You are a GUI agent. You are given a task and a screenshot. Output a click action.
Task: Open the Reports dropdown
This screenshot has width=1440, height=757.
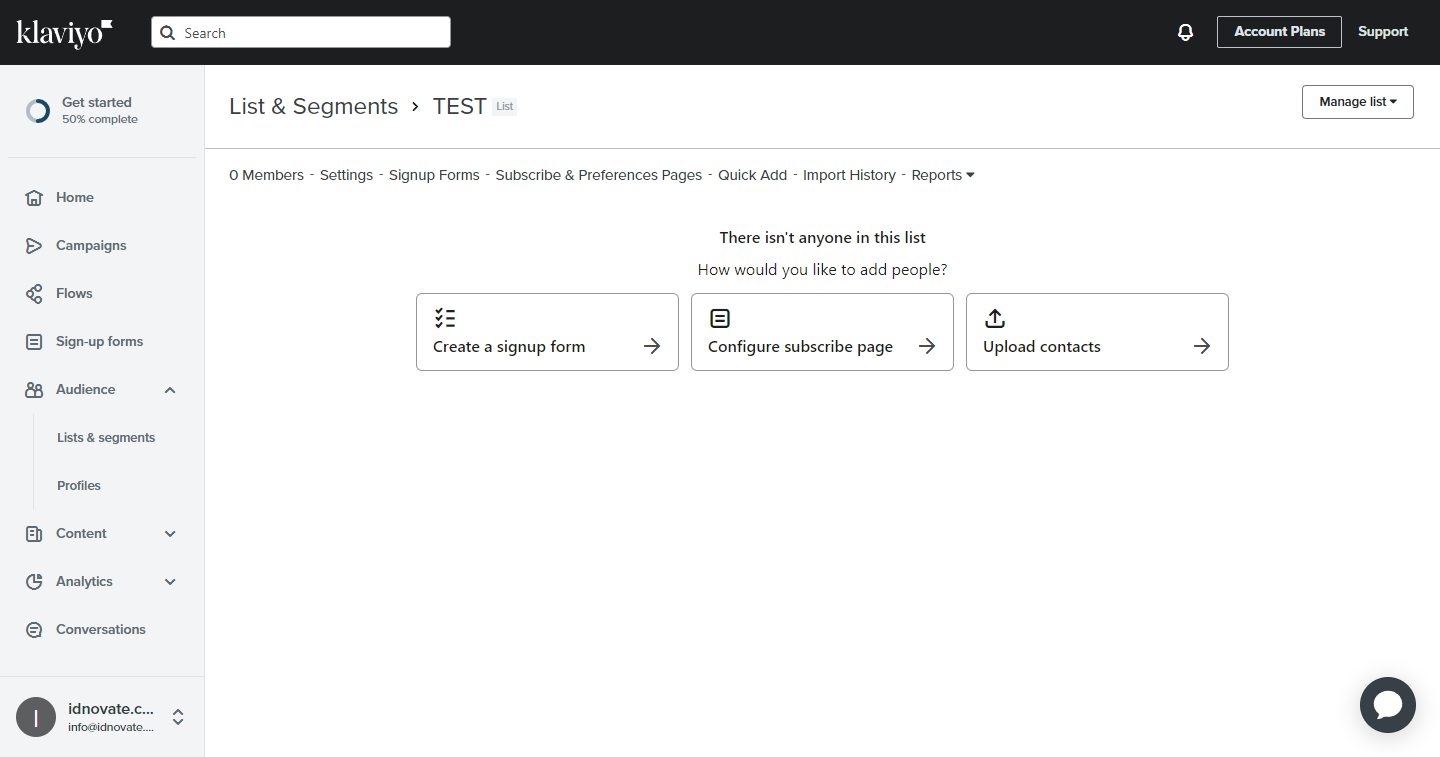[x=942, y=175]
